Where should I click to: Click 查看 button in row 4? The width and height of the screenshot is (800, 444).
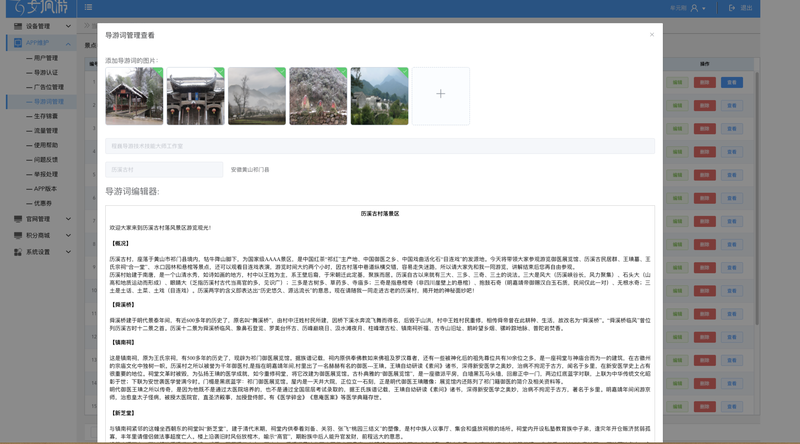(732, 152)
